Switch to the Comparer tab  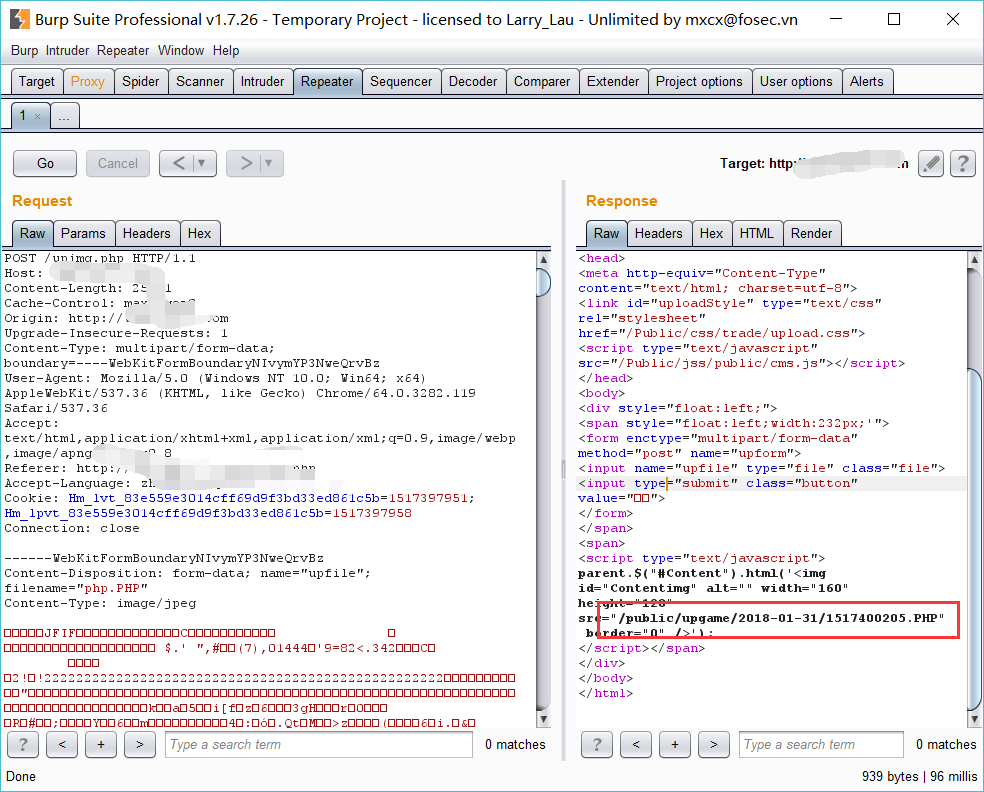pos(542,82)
